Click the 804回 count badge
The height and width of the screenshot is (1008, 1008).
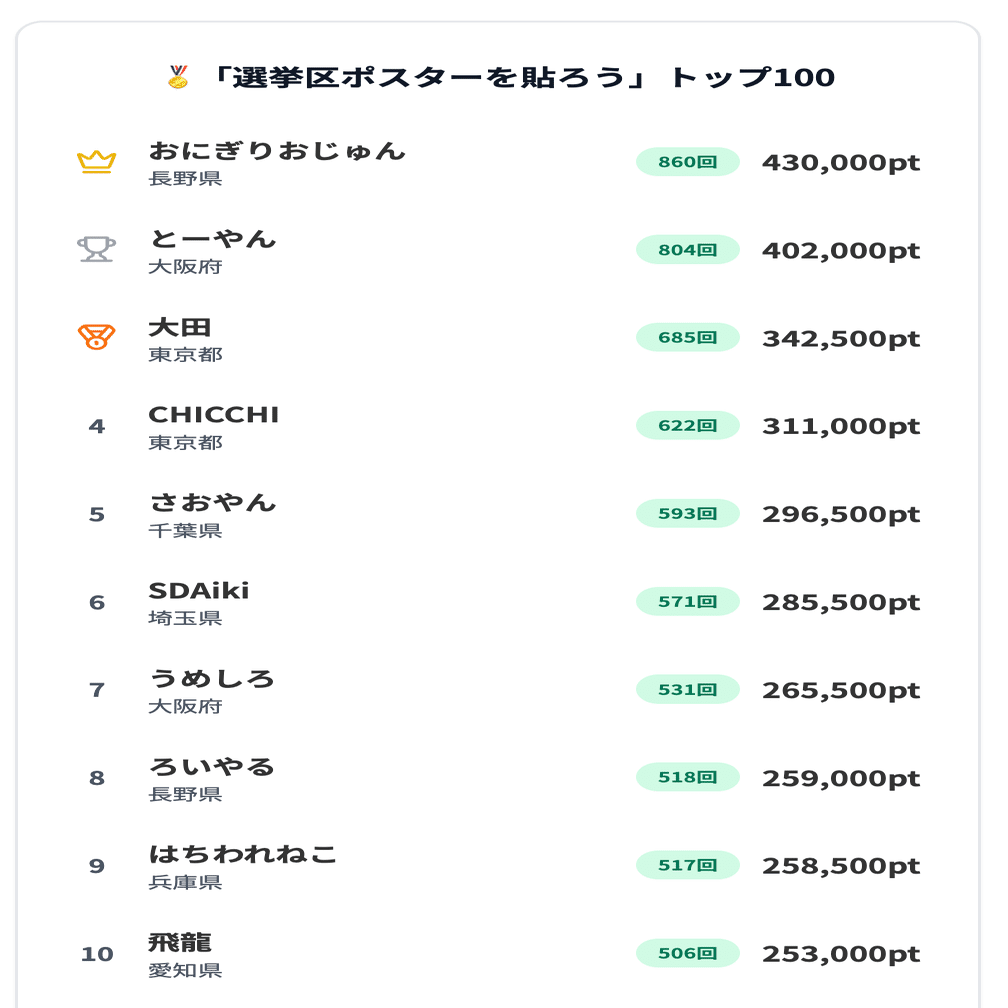687,249
